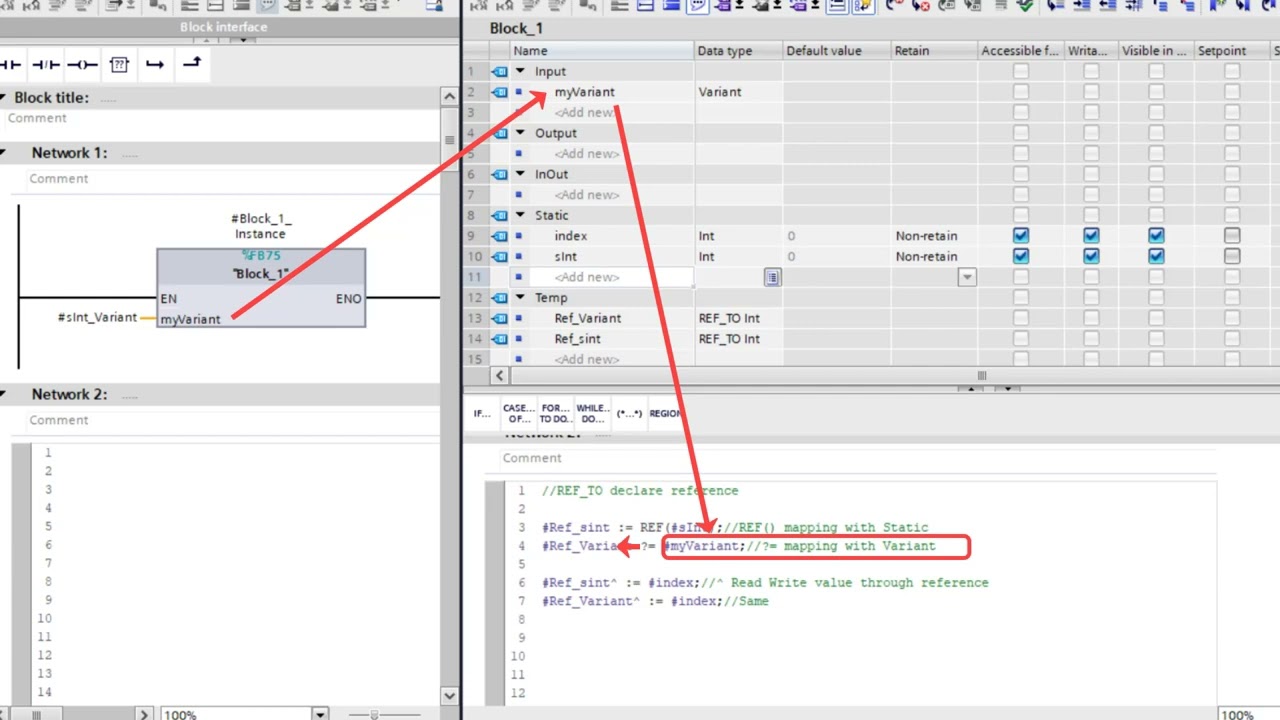
Task: Insert FOR TO DO loop snippet
Action: [555, 413]
